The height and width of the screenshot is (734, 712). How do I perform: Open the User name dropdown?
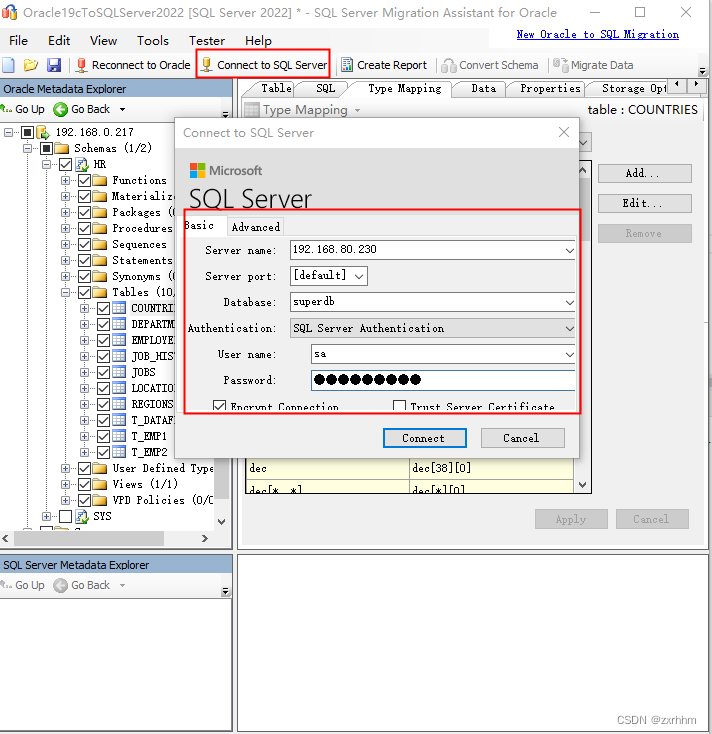point(569,355)
